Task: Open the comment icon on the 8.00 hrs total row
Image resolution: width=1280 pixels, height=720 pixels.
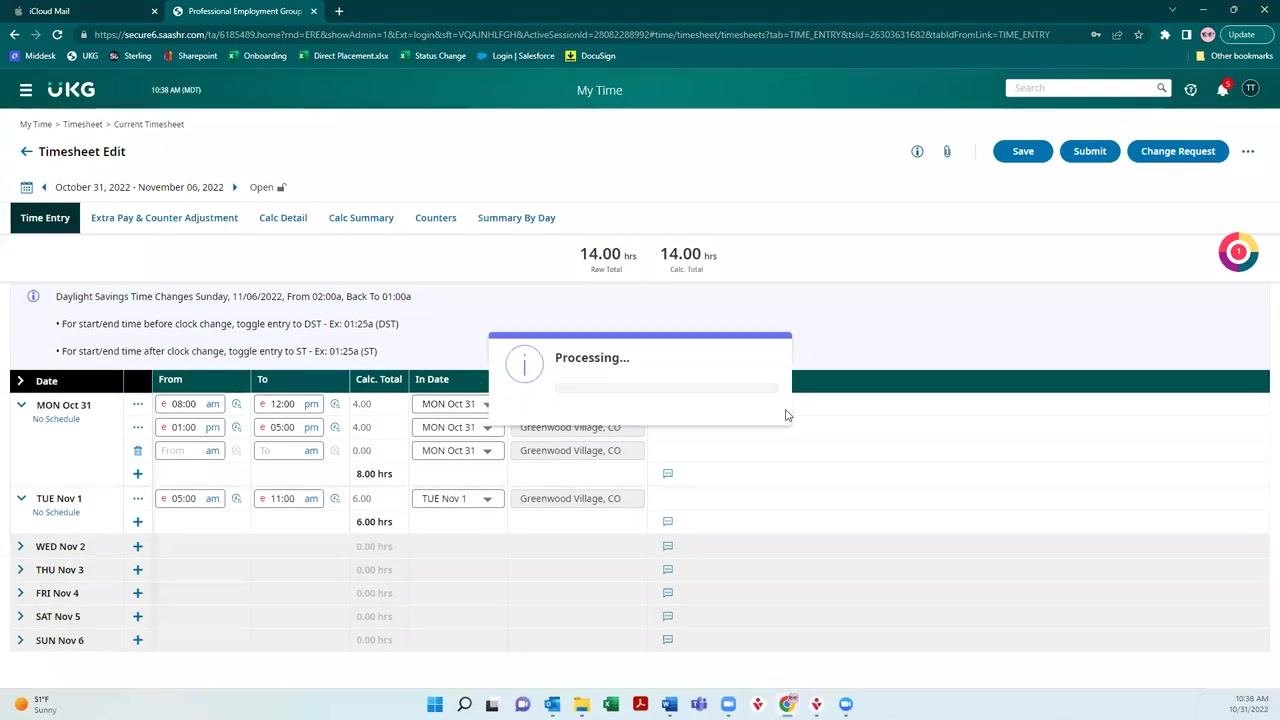Action: coord(668,474)
